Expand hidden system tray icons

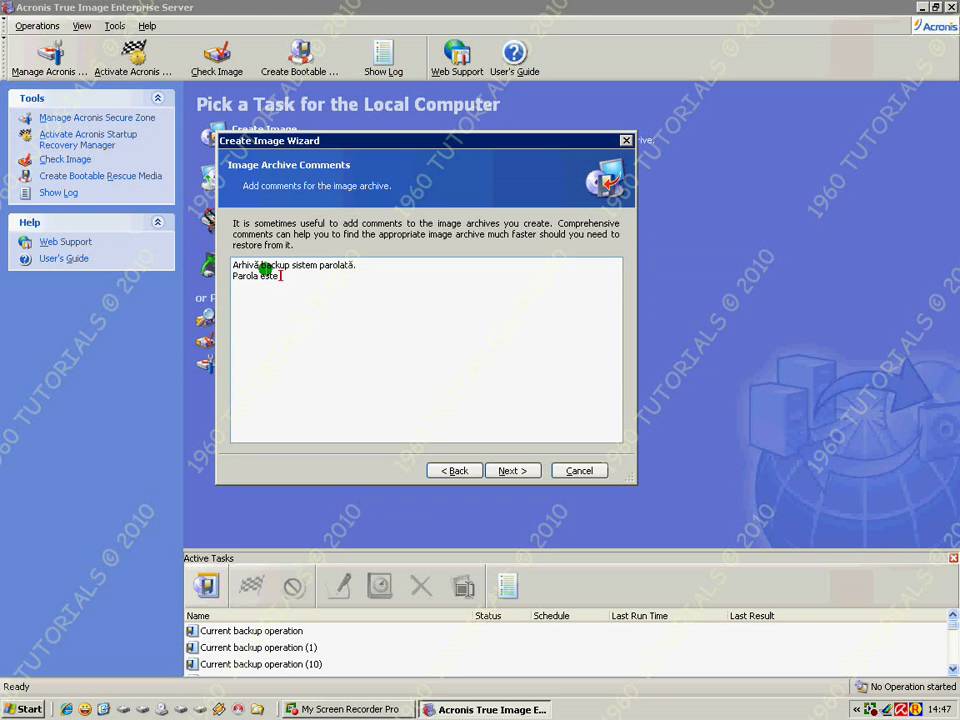(x=856, y=710)
